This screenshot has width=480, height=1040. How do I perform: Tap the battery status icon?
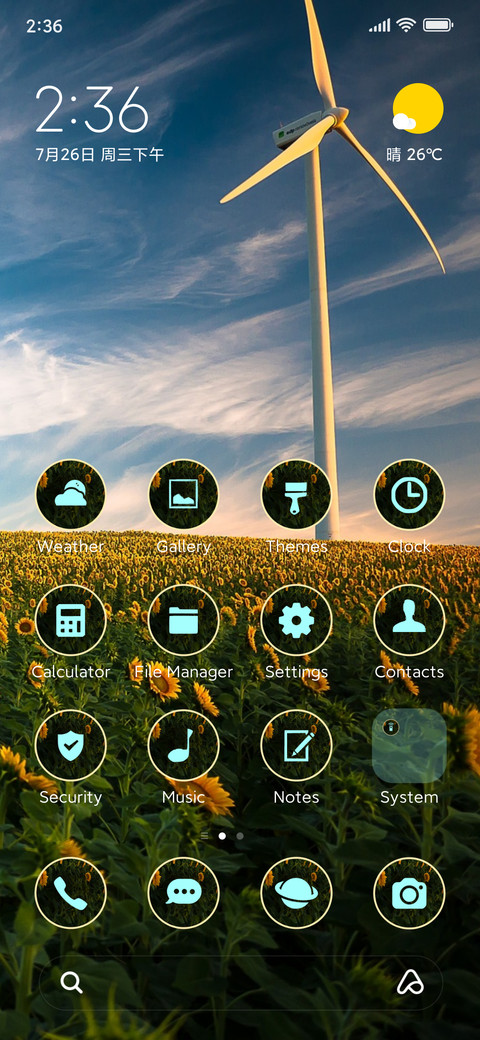click(438, 26)
